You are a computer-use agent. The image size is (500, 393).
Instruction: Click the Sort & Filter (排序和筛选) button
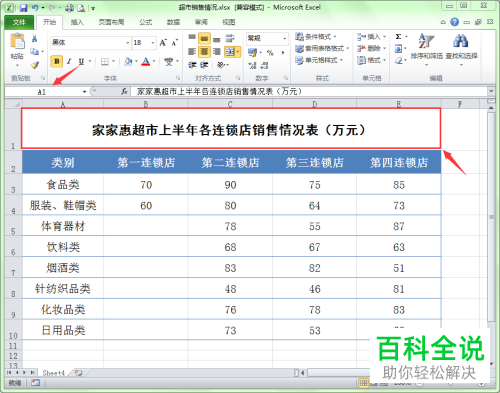[x=426, y=48]
